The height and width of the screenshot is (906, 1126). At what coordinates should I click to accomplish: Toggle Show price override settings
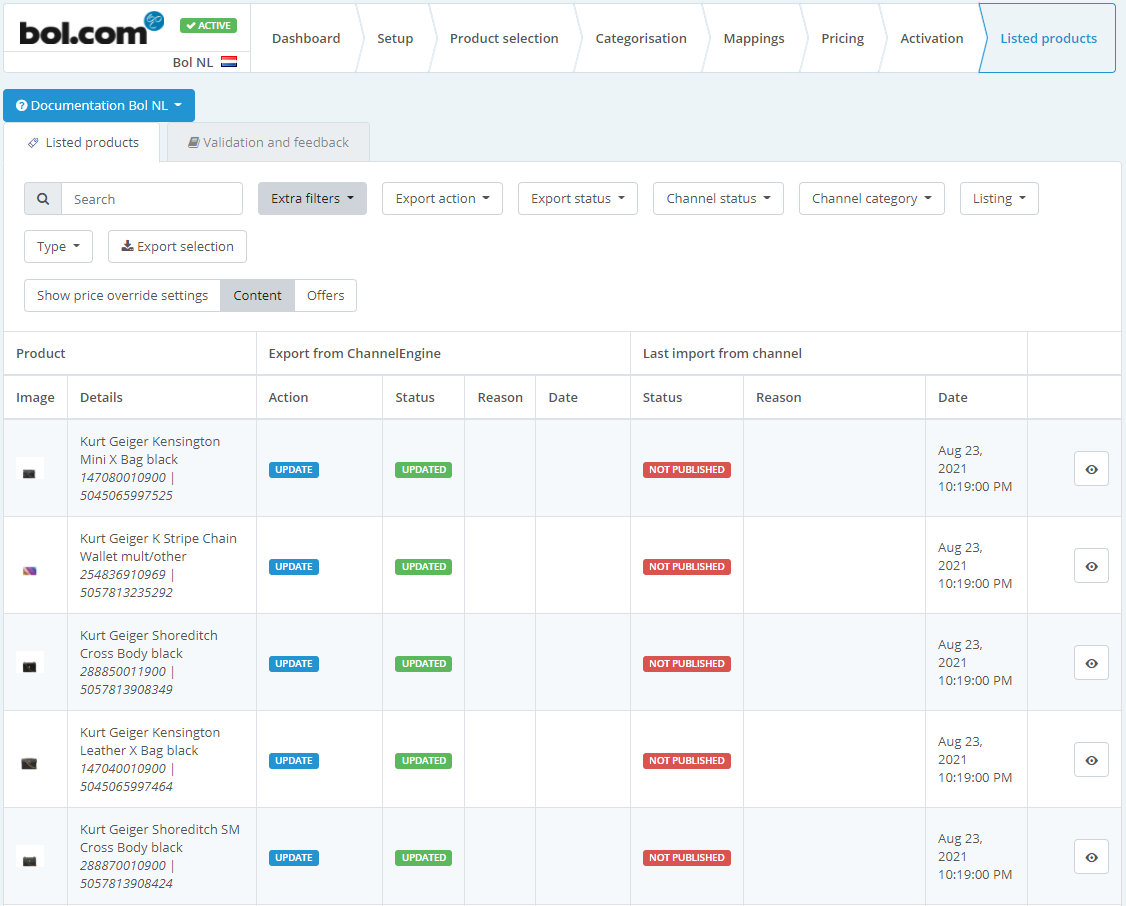[122, 296]
